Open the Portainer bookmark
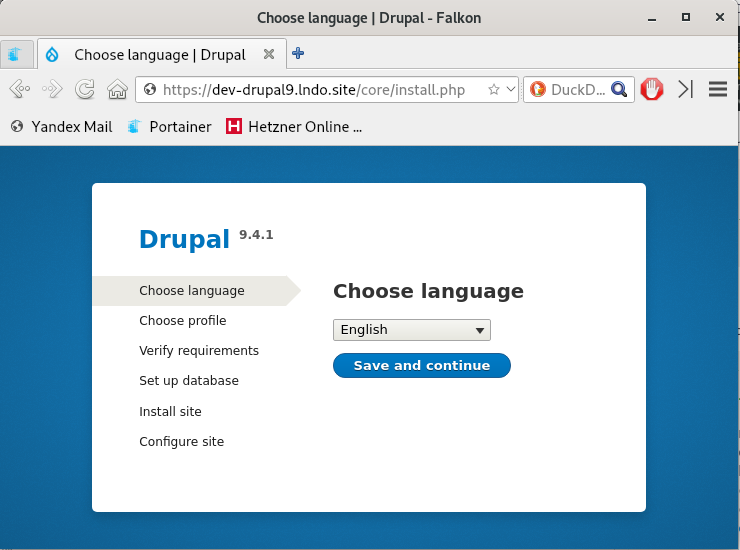Image resolution: width=740 pixels, height=550 pixels. point(169,127)
